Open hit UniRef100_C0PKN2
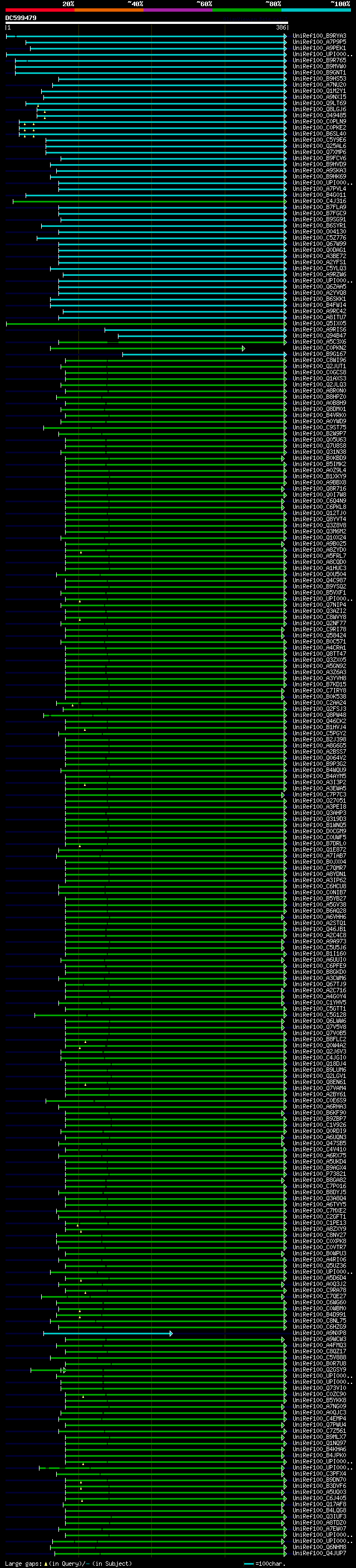 319,348
